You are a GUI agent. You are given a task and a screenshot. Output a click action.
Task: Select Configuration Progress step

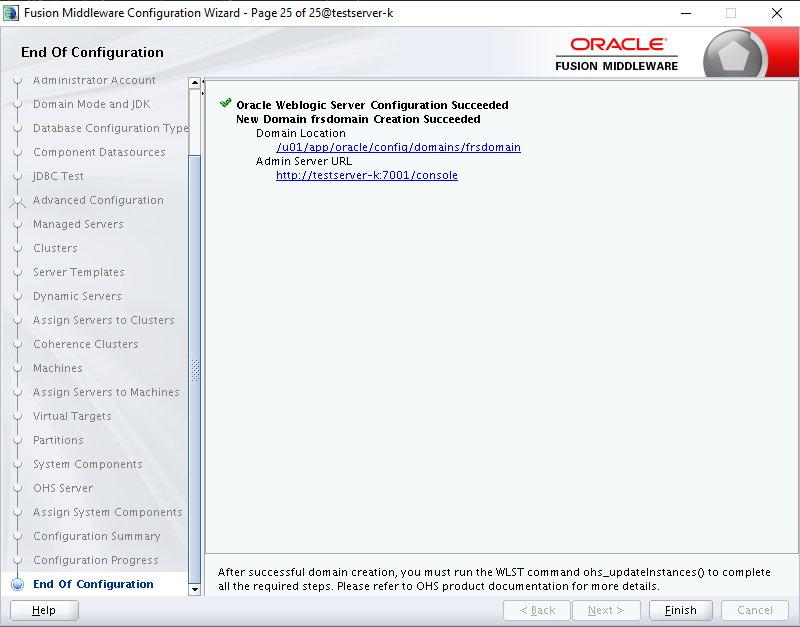point(96,560)
